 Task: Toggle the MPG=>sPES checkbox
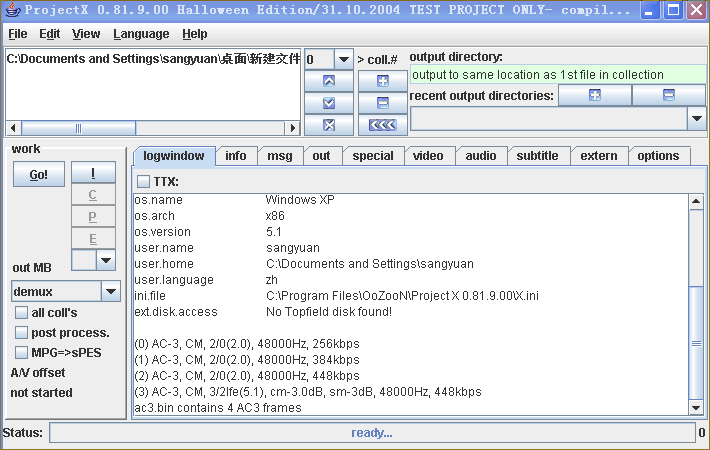click(x=21, y=353)
